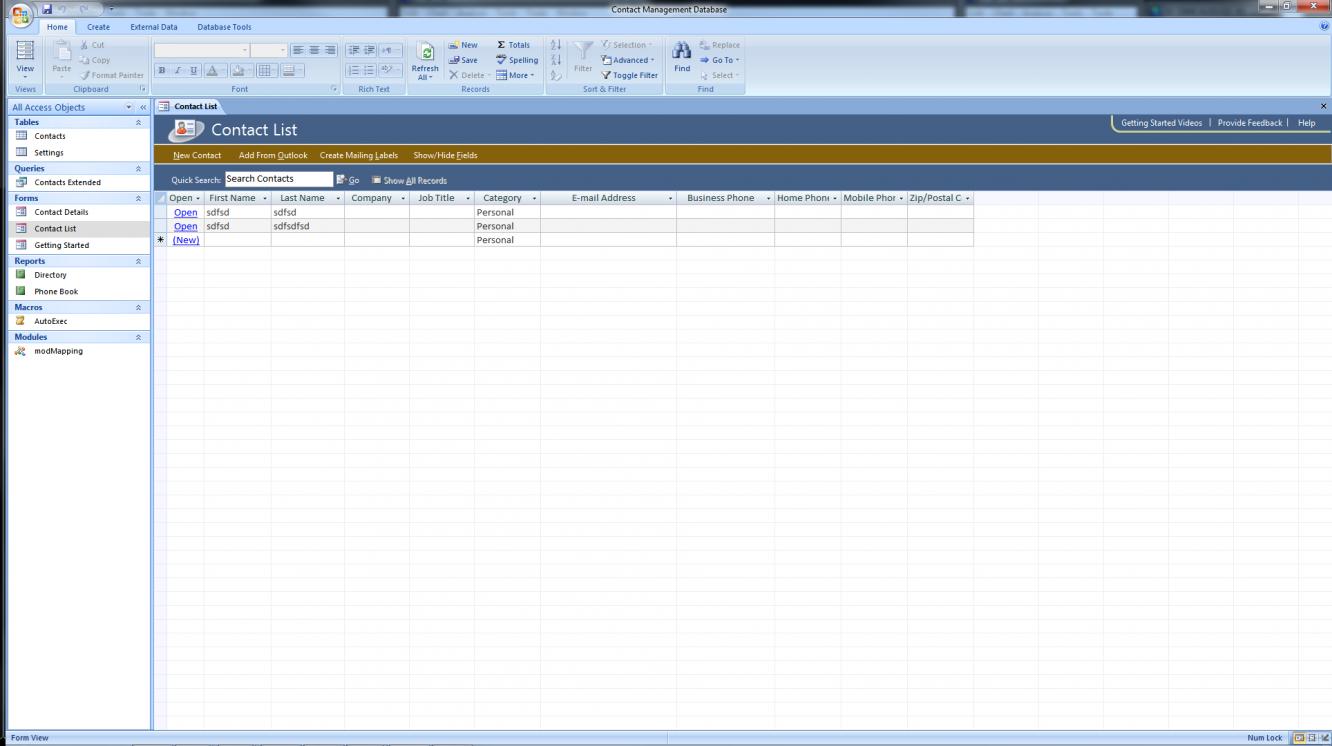Run the Spelling check

click(517, 60)
